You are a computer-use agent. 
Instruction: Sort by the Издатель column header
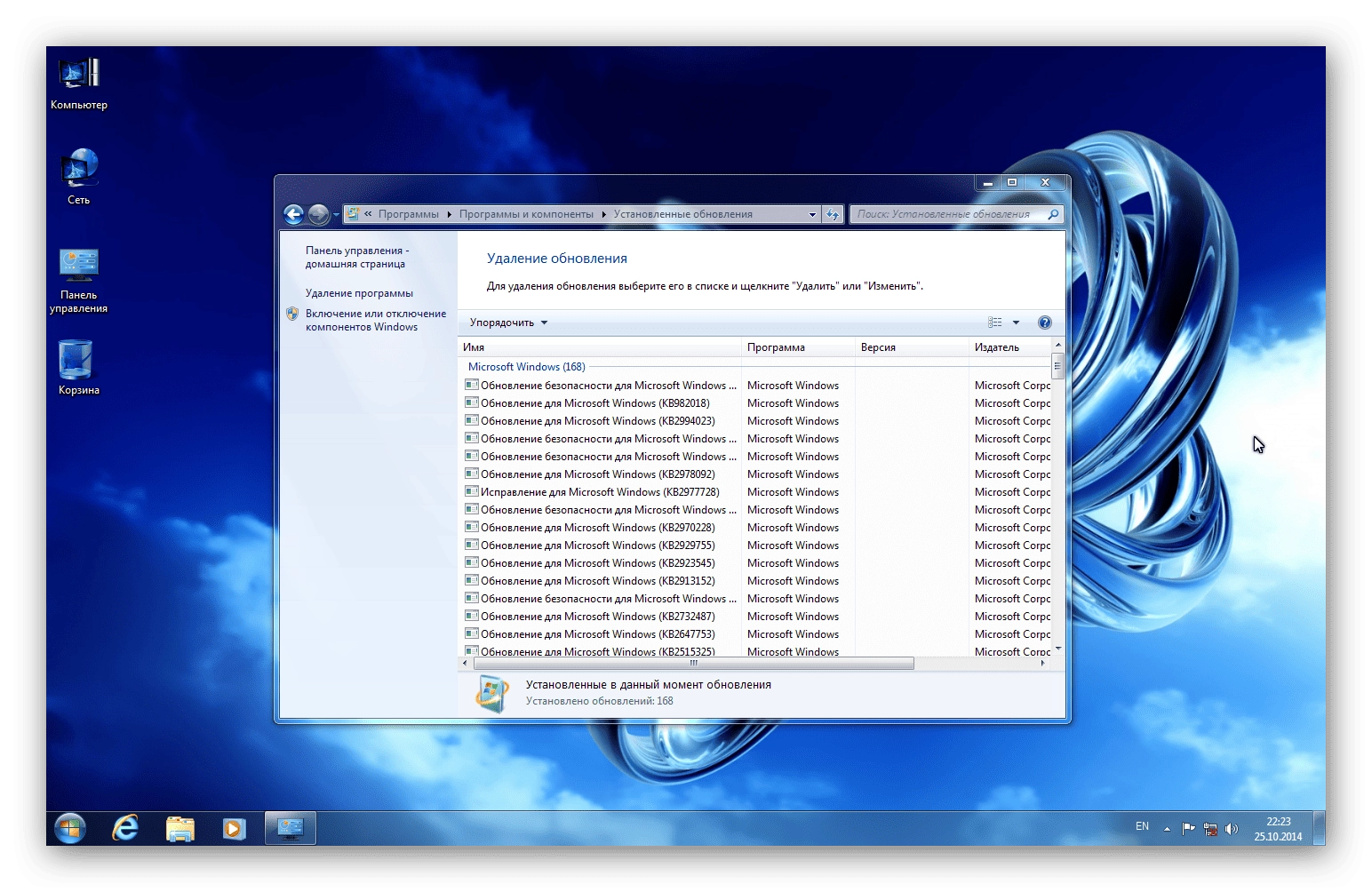tap(1009, 347)
